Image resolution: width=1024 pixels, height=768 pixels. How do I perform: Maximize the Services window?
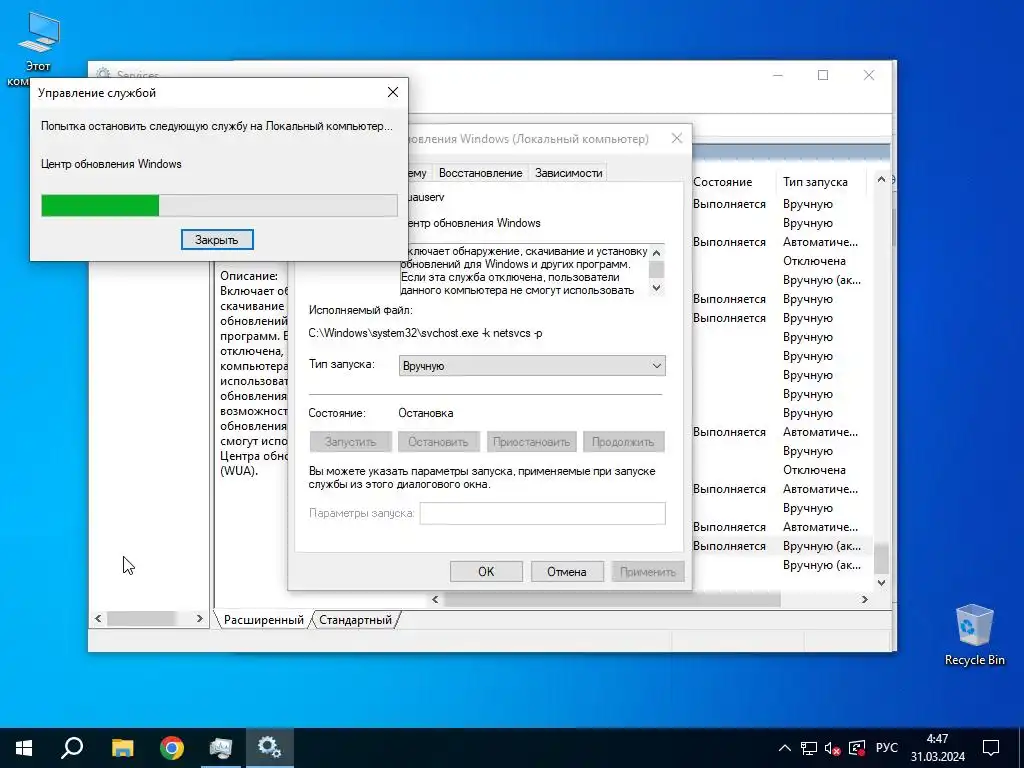click(823, 75)
